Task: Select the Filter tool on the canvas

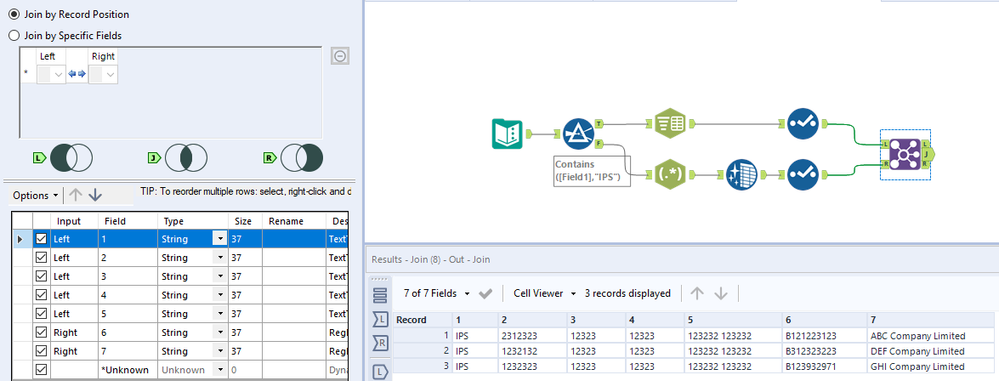Action: [579, 134]
